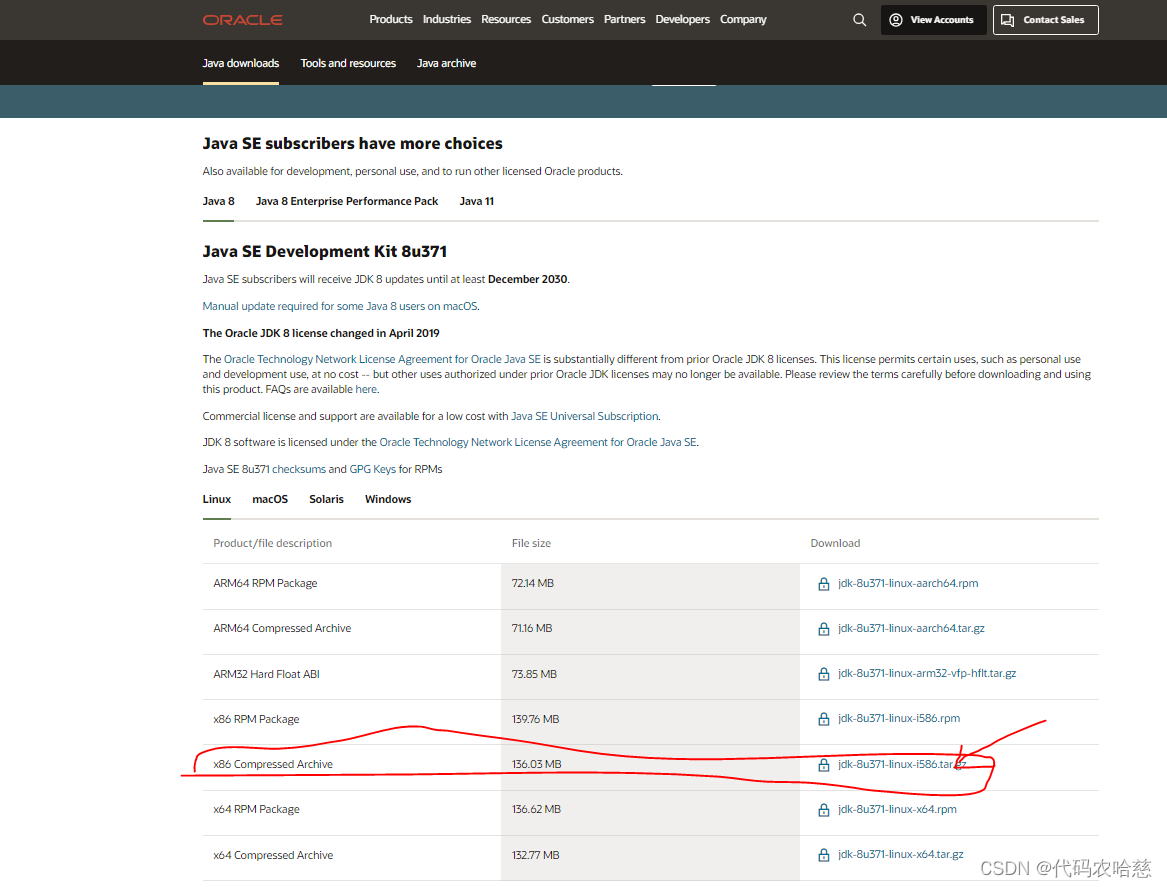Open the Developers menu
This screenshot has width=1167, height=887.
pos(683,19)
